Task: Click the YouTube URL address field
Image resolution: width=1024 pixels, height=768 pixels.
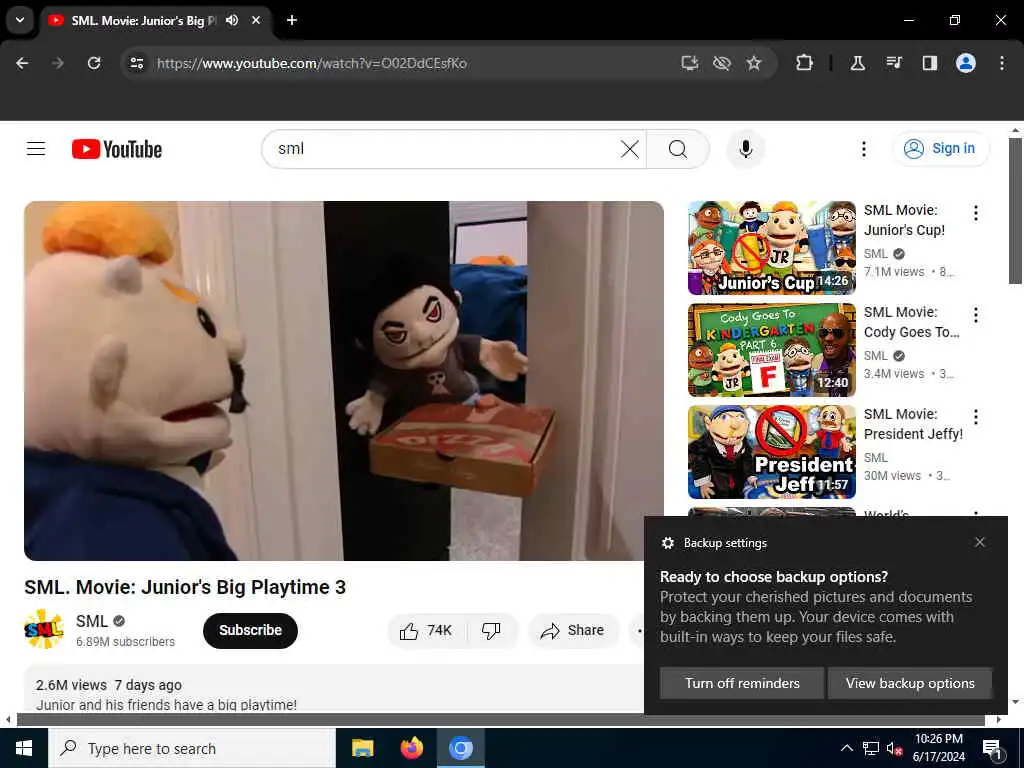Action: point(312,63)
